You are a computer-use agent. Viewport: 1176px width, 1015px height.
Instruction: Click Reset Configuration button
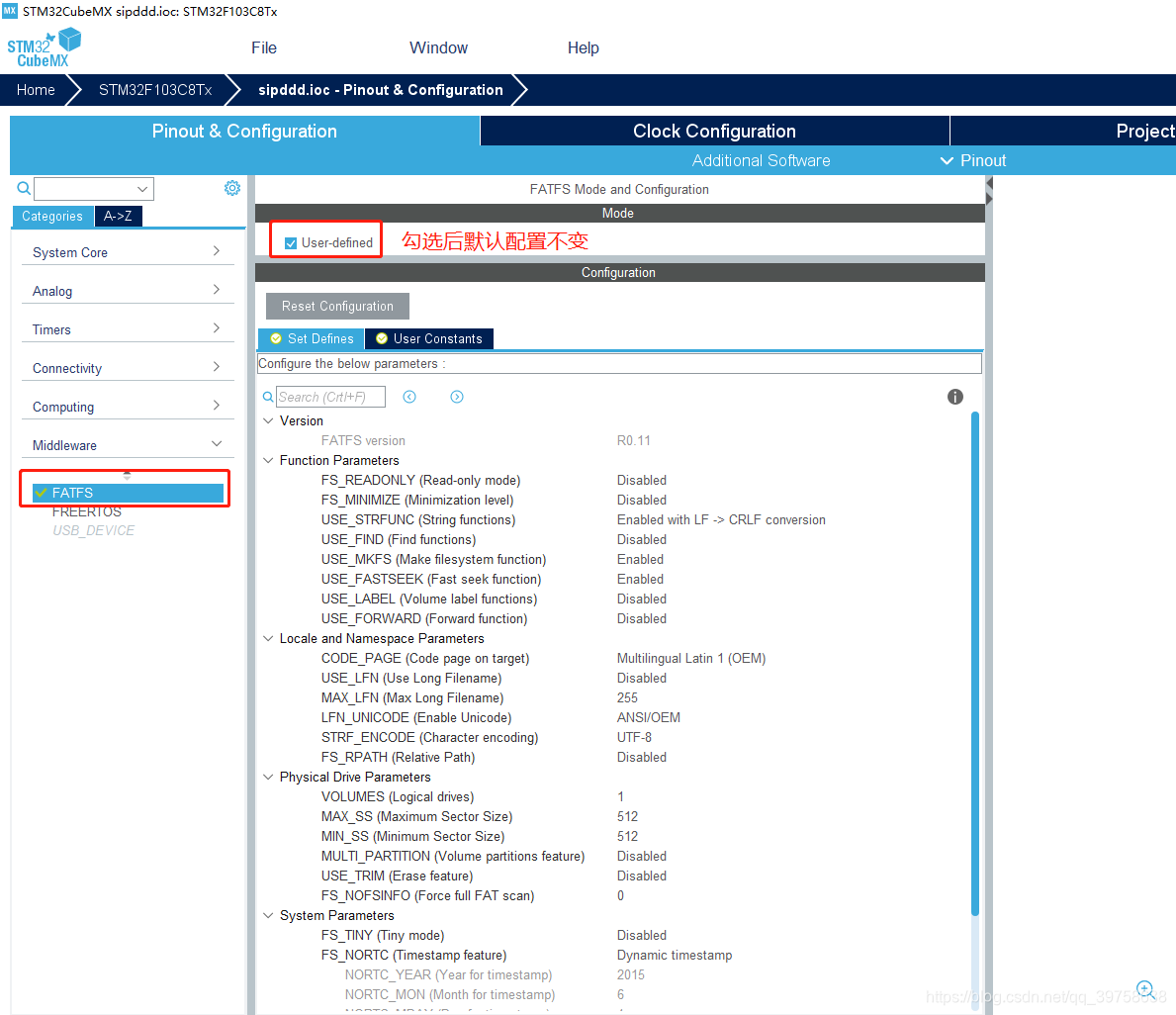coord(337,306)
